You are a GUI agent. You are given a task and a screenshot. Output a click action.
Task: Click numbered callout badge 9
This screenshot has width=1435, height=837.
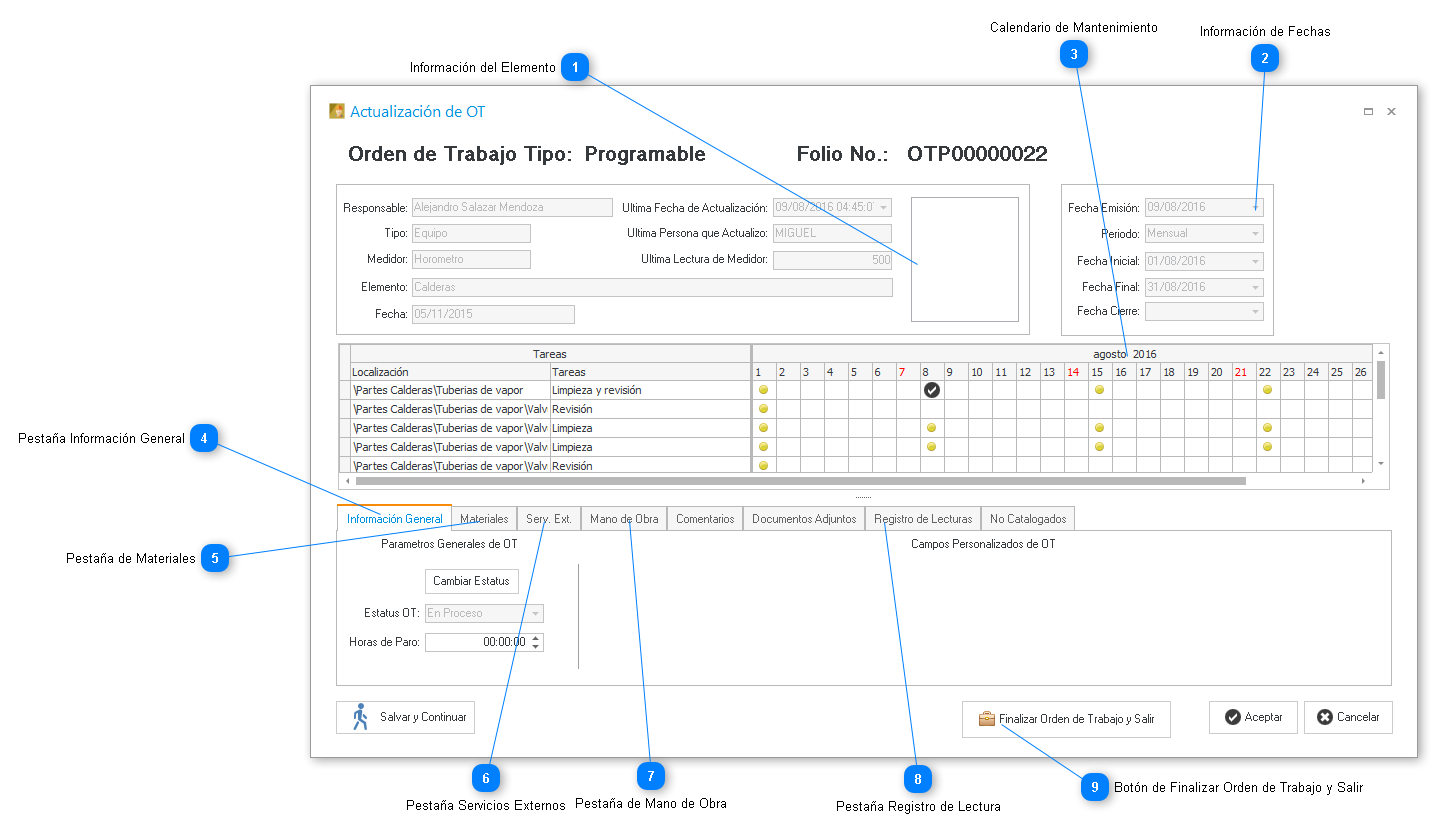[x=1095, y=787]
